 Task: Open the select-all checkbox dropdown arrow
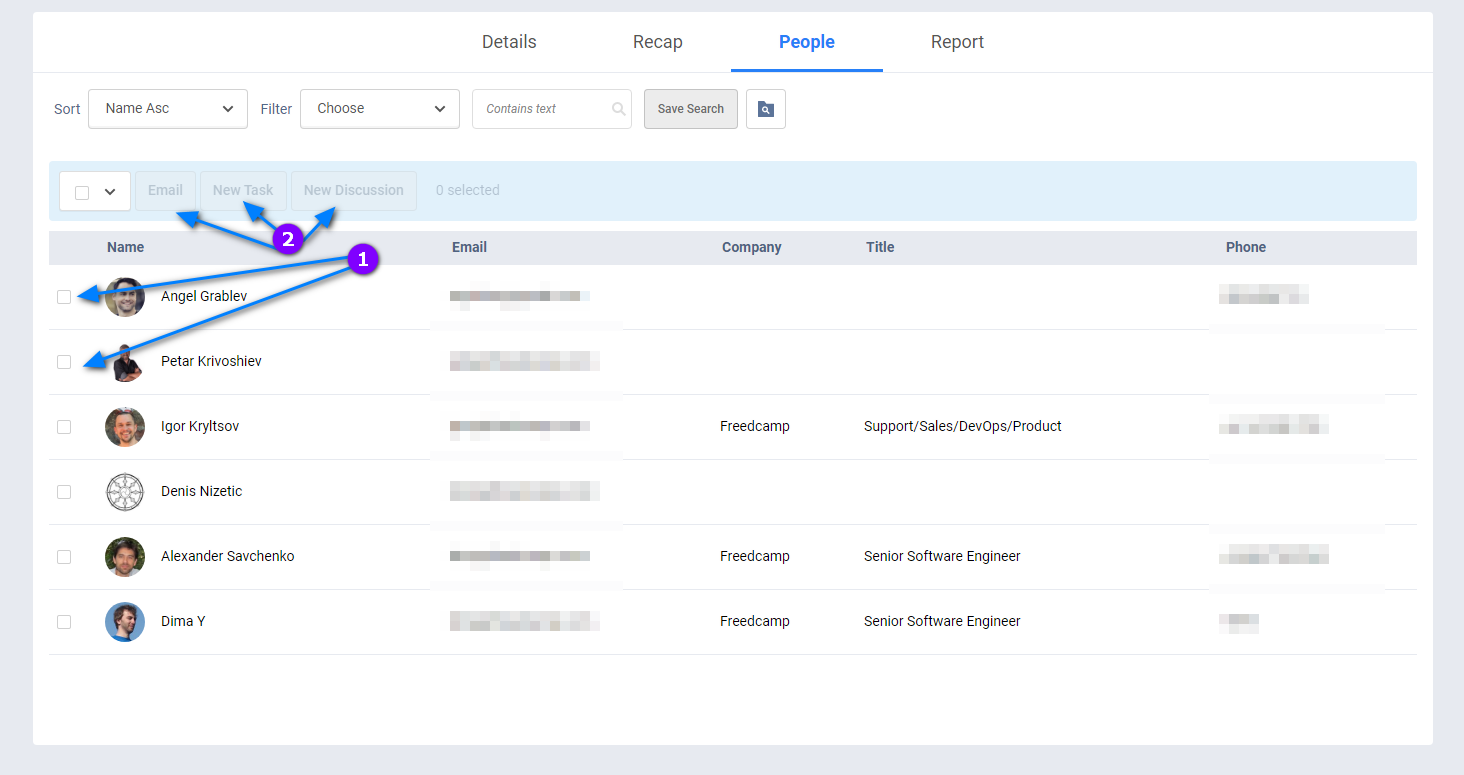pyautogui.click(x=110, y=192)
